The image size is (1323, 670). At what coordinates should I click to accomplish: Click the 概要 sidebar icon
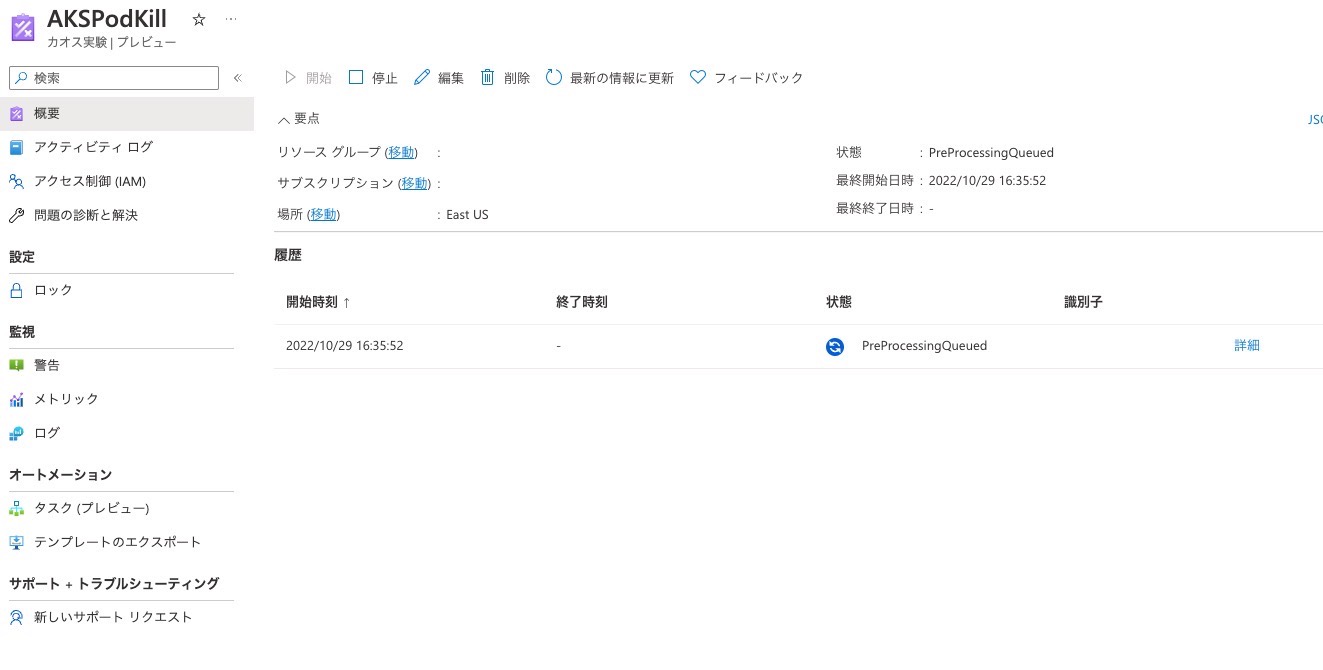17,114
